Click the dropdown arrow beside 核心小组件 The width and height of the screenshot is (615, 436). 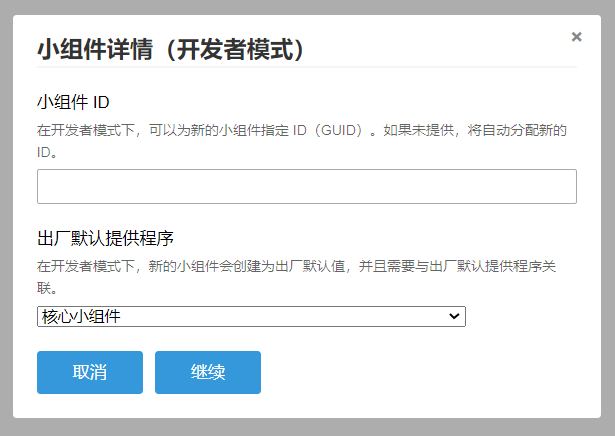(455, 316)
